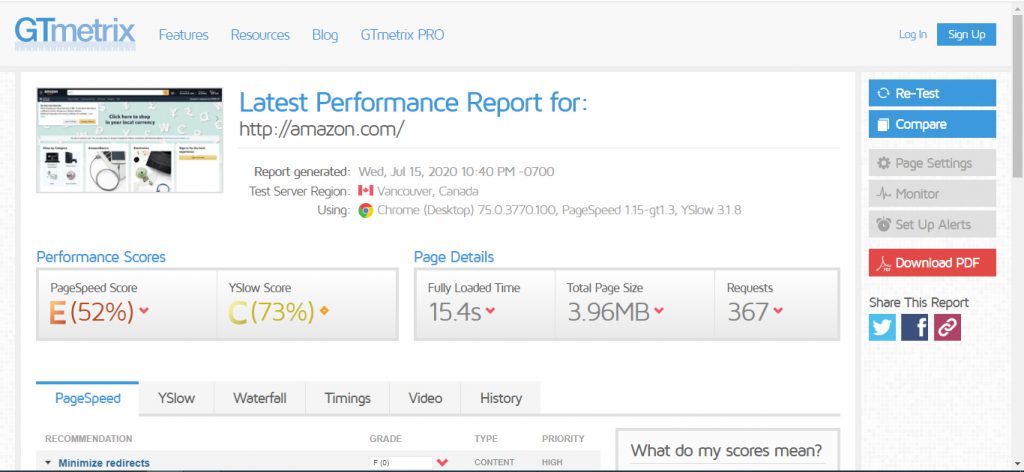Screen dimensions: 1024x472
Task: Switch to the PageSpeed tab
Action: pyautogui.click(x=88, y=398)
